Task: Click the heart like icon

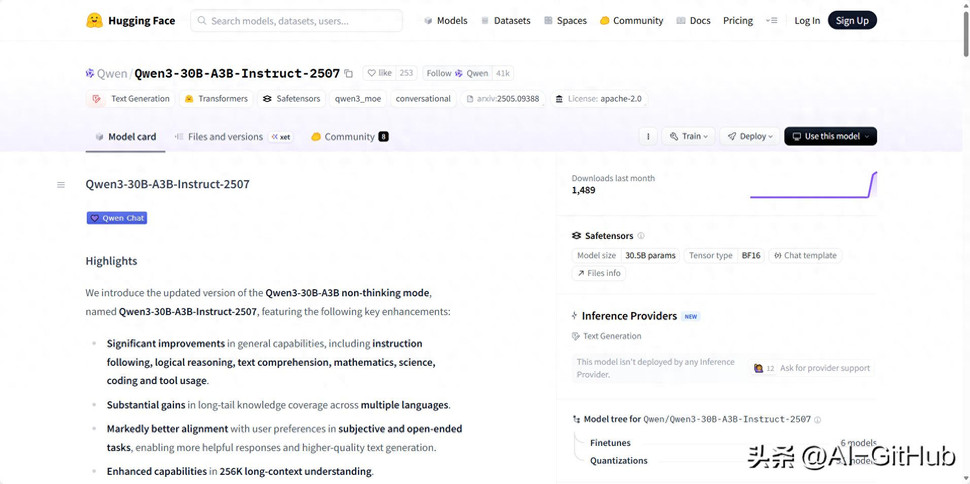Action: pos(371,73)
